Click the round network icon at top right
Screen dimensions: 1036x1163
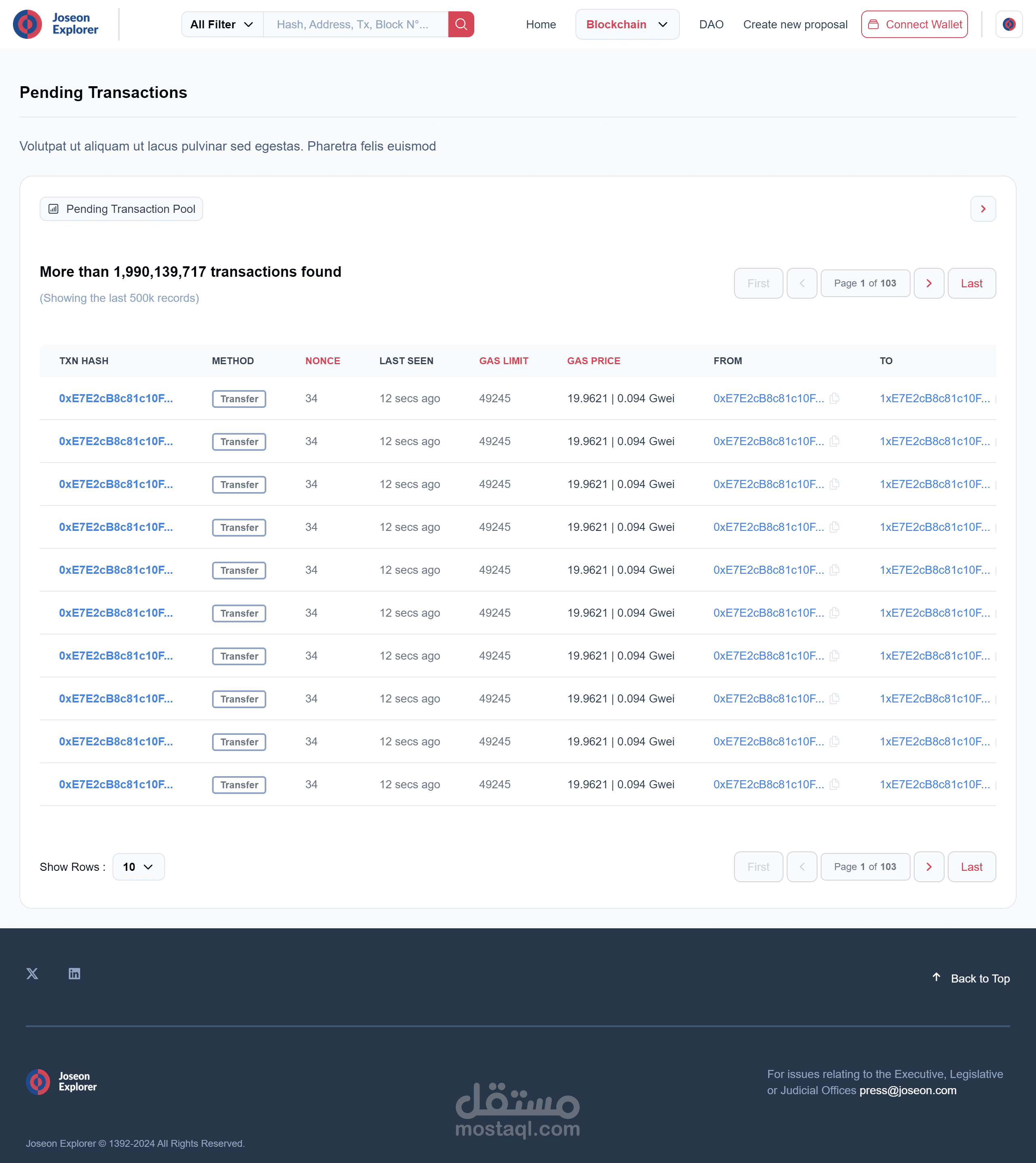click(1008, 24)
